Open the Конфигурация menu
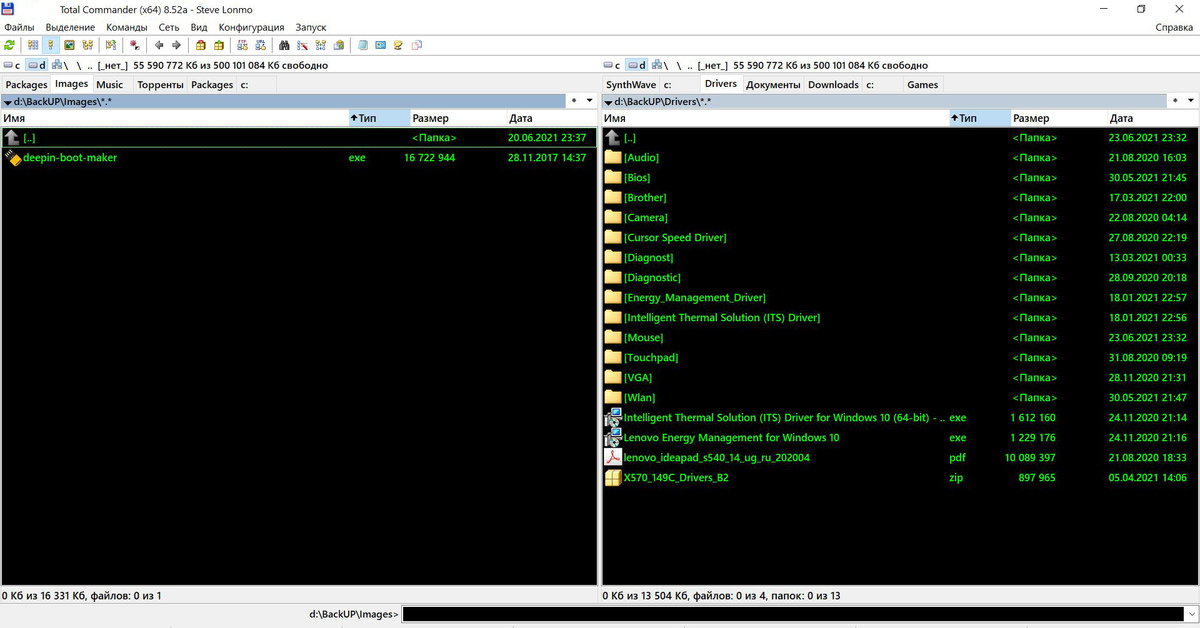The image size is (1200, 628). coord(251,27)
